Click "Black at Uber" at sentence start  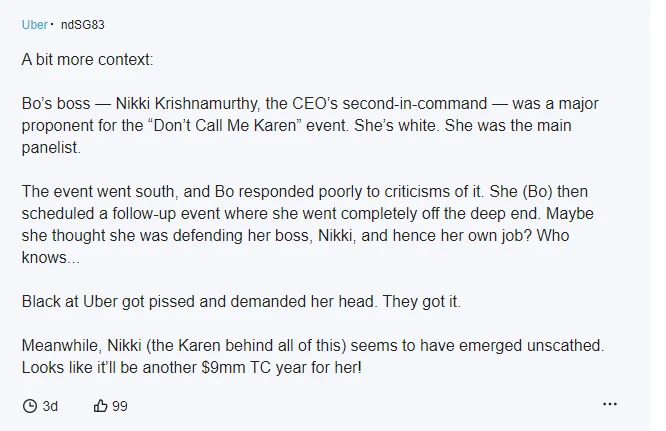70,301
